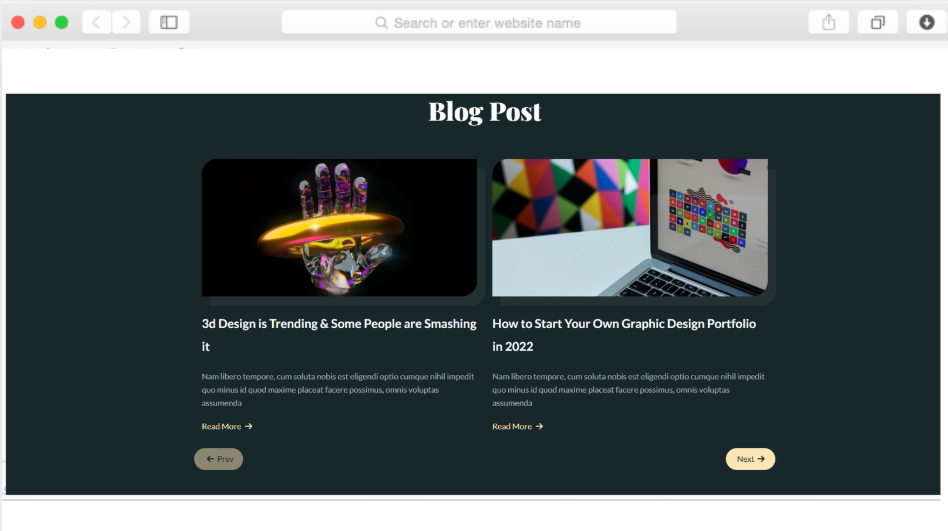Click the Prev pagination button

[x=218, y=459]
